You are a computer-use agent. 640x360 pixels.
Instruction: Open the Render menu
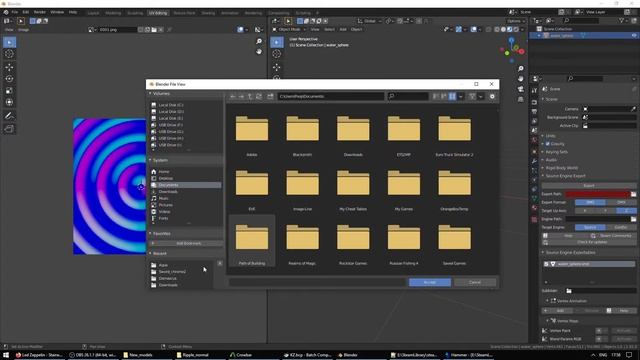click(40, 12)
